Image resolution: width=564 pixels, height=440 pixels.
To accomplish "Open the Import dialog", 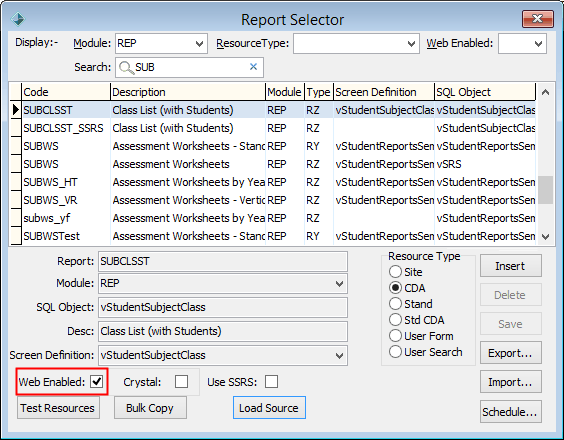I will [x=510, y=382].
